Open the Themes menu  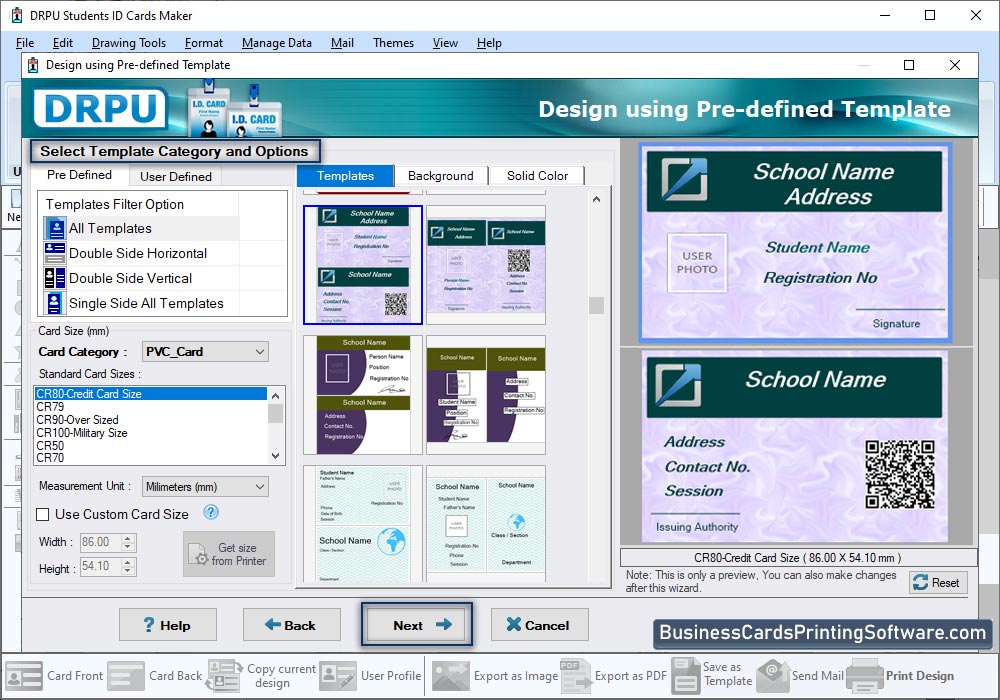click(393, 43)
